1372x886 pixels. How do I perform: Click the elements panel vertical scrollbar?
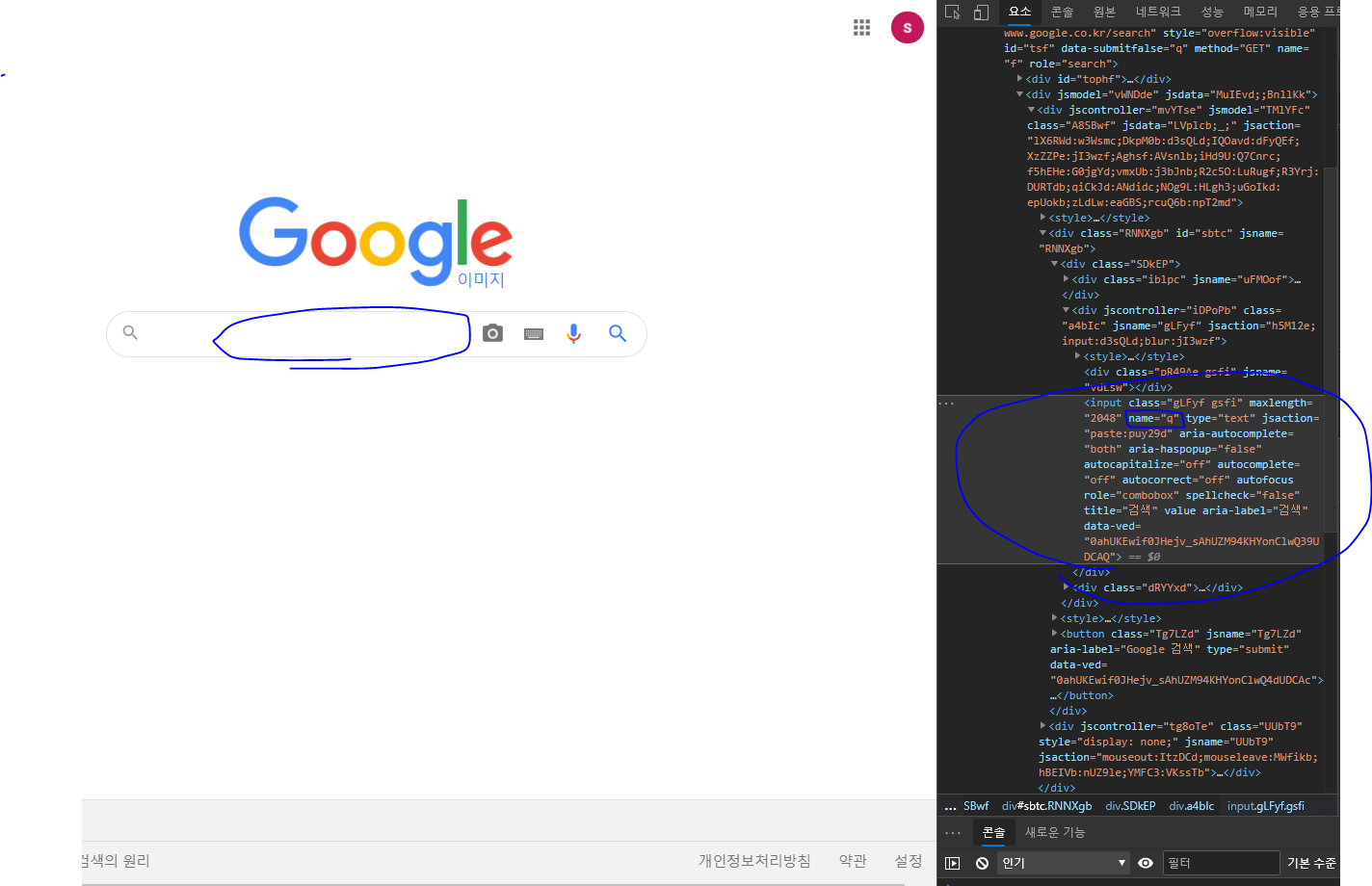[1331, 349]
